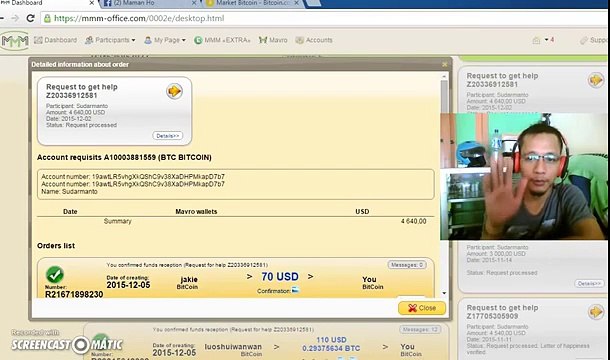Select the Dashboard browser tab

(x=46, y=3)
